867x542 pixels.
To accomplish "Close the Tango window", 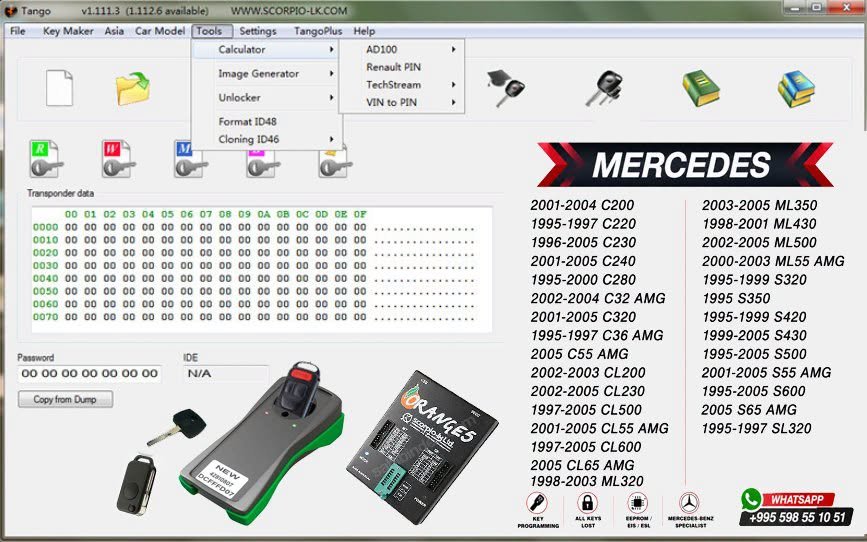I will coord(847,7).
